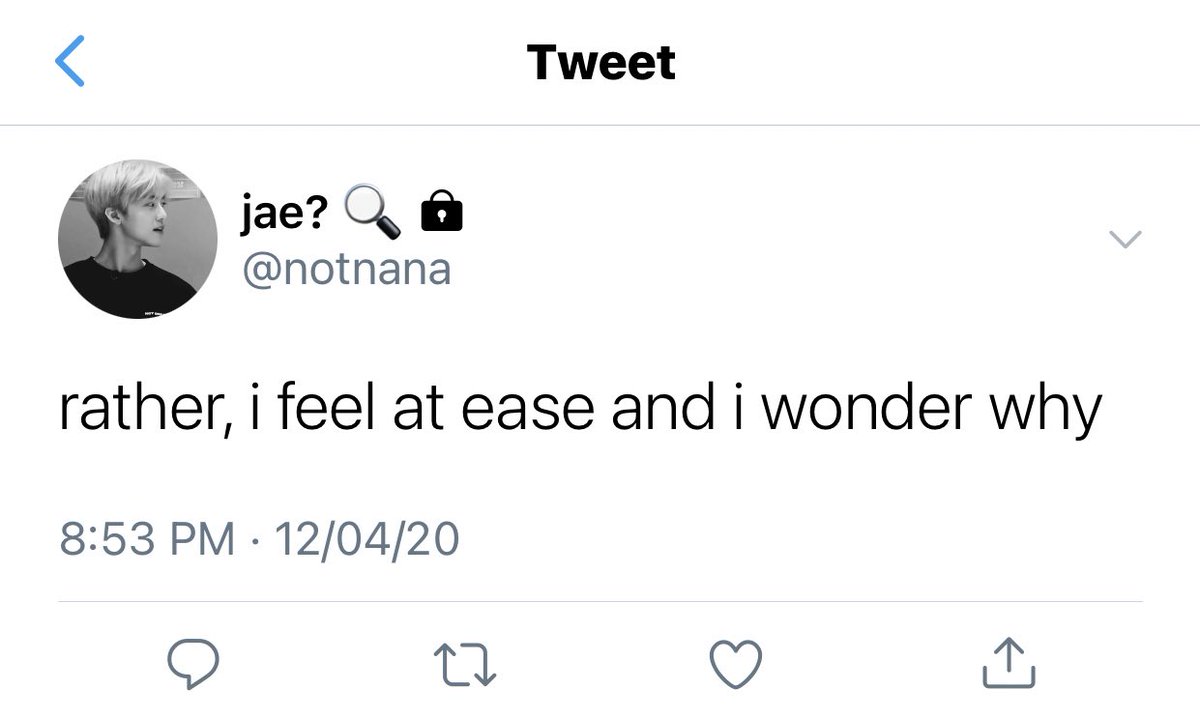The height and width of the screenshot is (718, 1200).
Task: Tap the 8:53 PM timestamp
Action: click(x=147, y=539)
